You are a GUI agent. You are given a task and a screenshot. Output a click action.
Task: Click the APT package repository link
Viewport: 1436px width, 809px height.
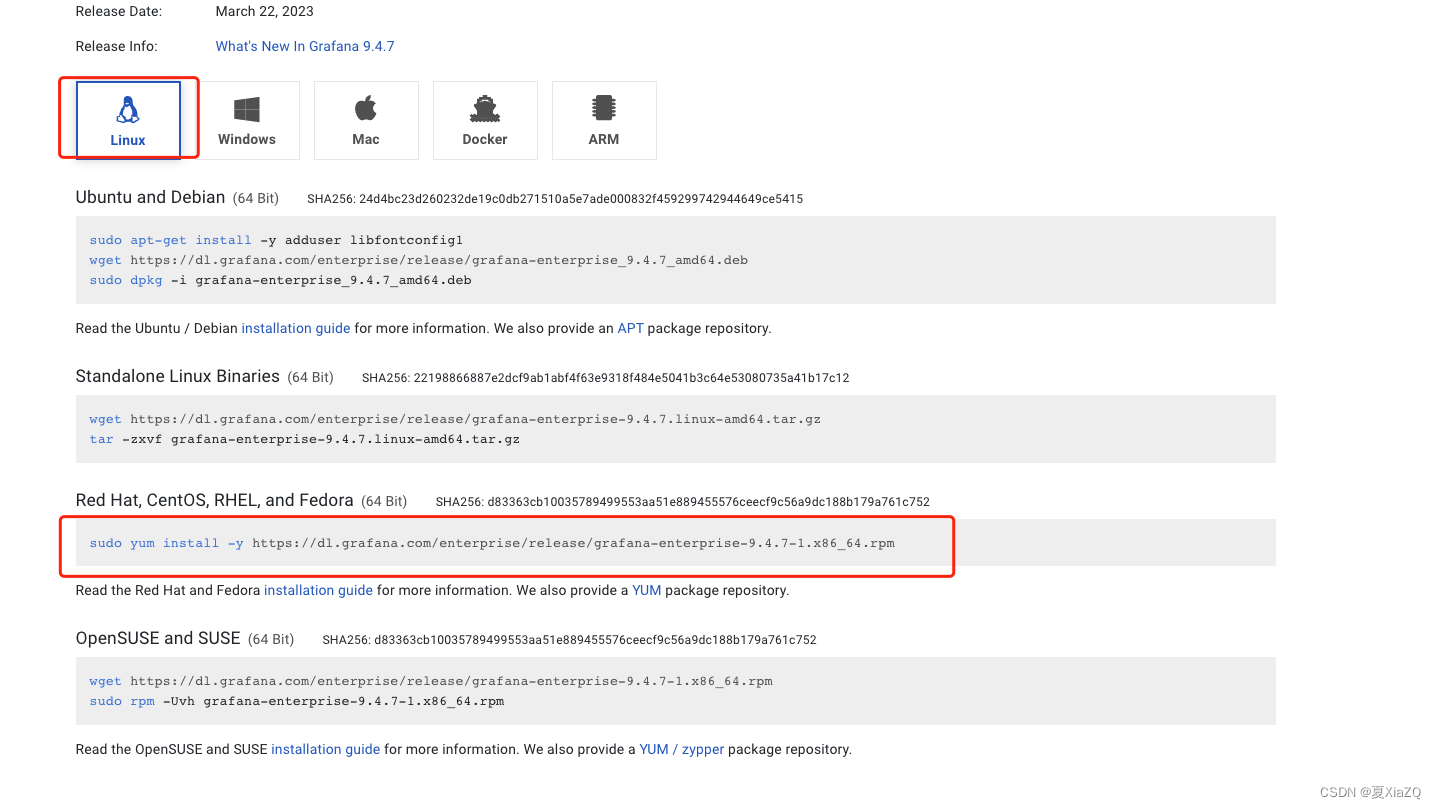click(630, 328)
